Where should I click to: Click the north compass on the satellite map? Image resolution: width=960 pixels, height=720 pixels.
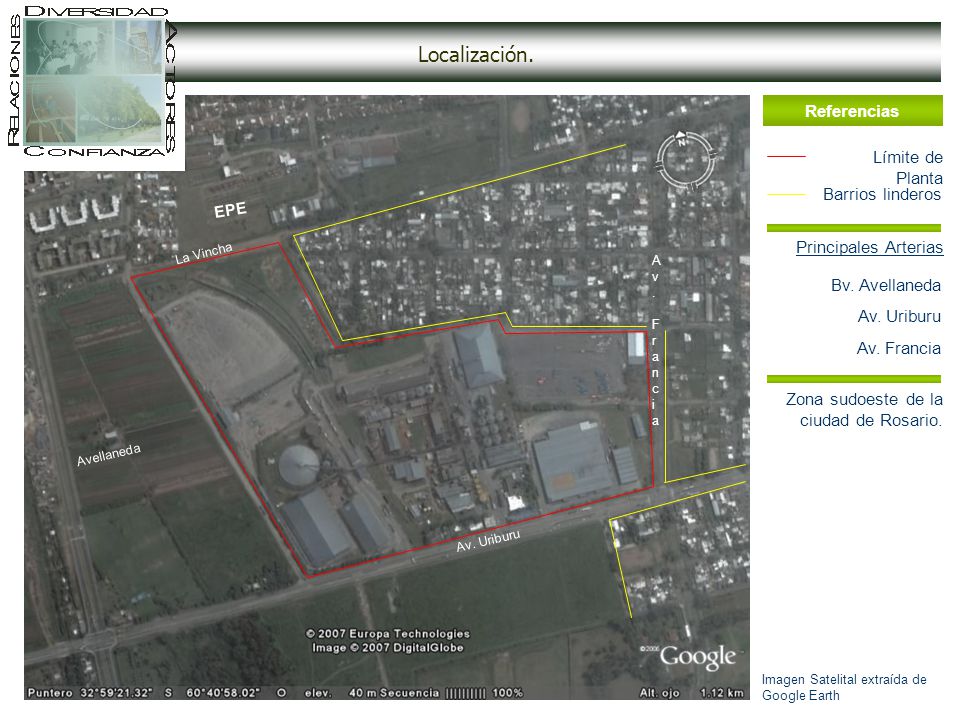pos(684,160)
